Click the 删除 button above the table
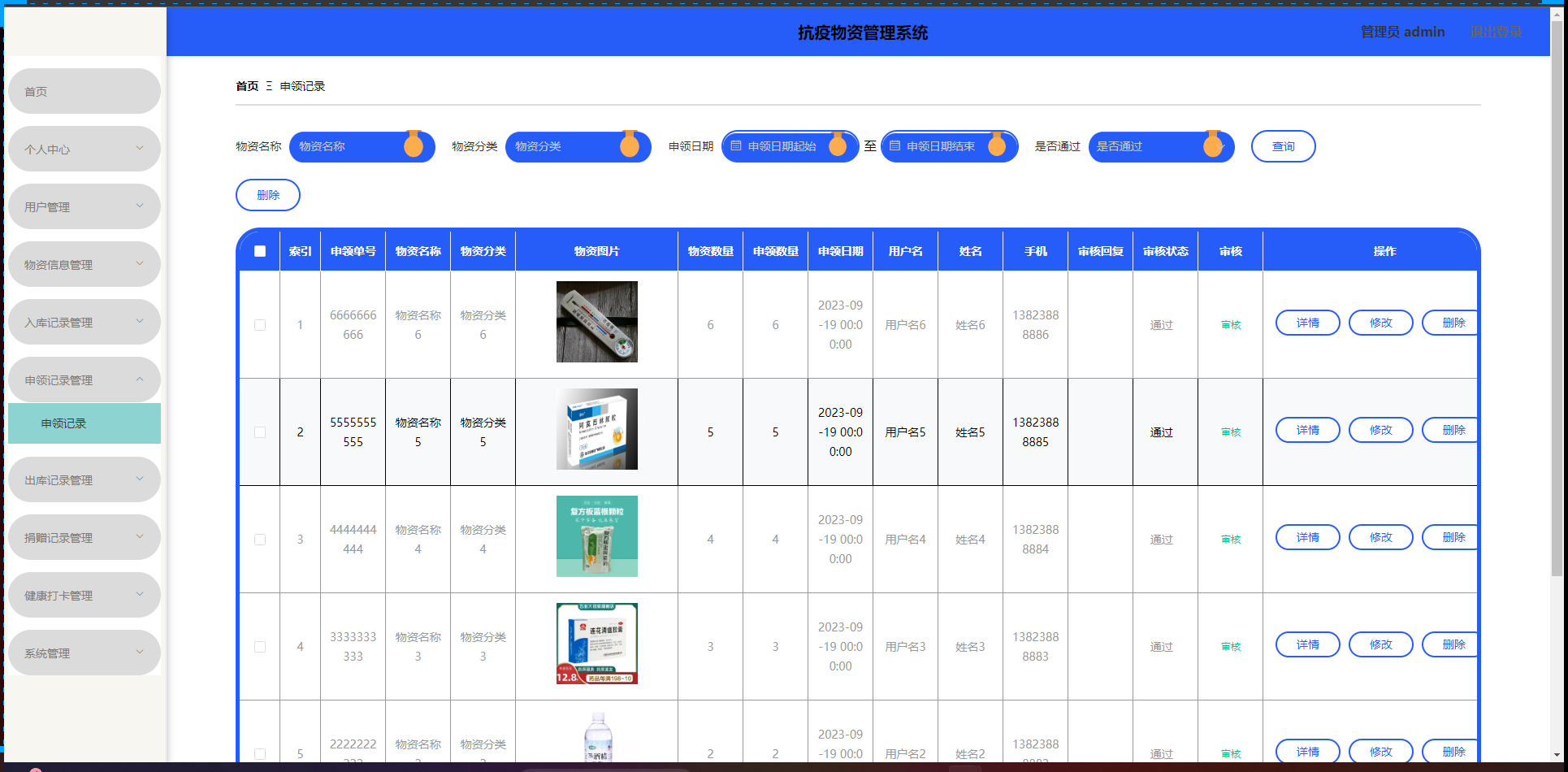The image size is (1568, 772). 268,195
